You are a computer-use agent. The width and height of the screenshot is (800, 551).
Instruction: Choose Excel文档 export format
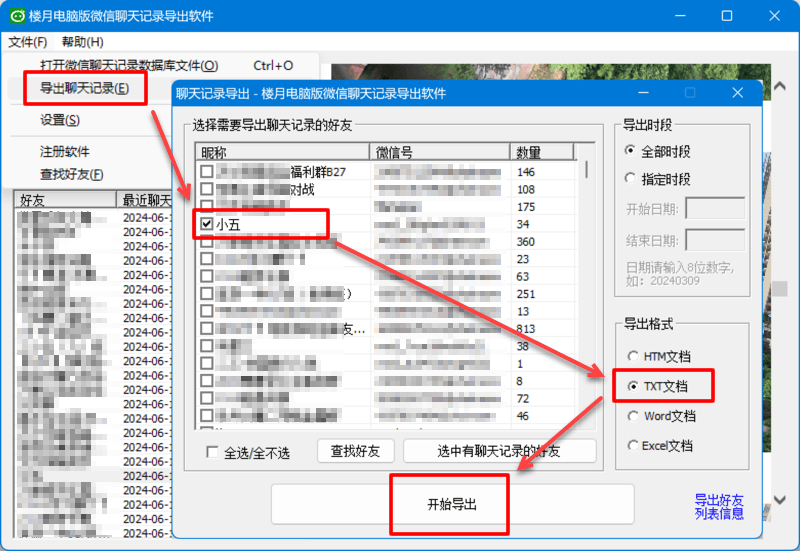pyautogui.click(x=632, y=446)
